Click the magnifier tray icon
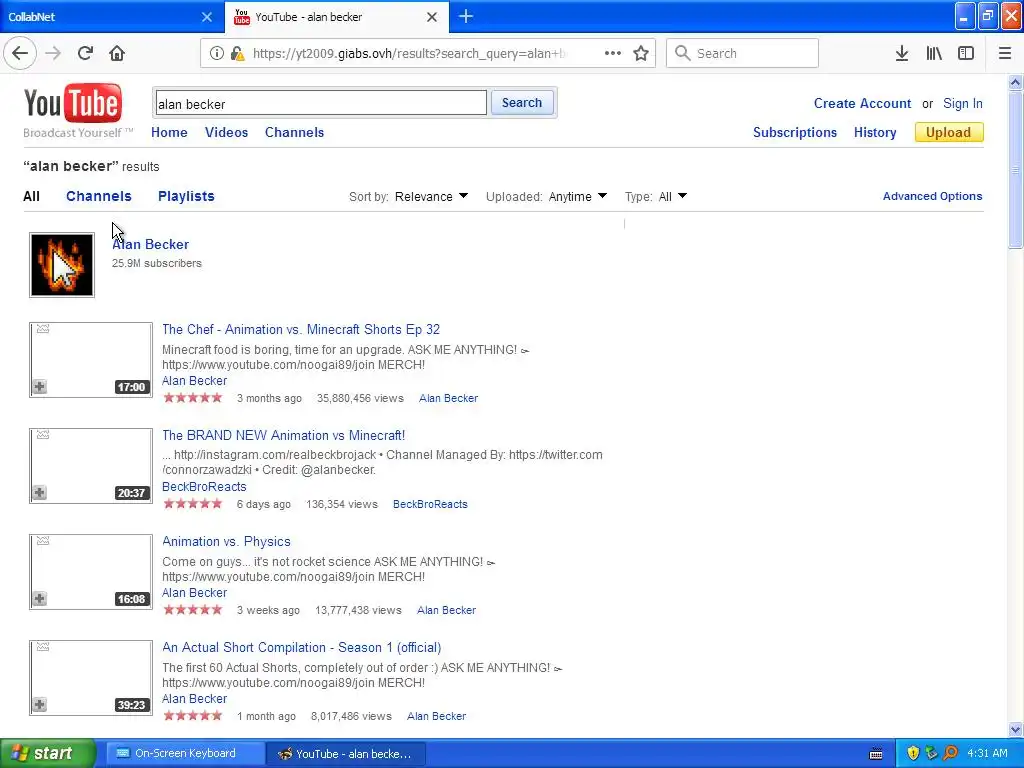Image resolution: width=1024 pixels, height=768 pixels. click(950, 753)
